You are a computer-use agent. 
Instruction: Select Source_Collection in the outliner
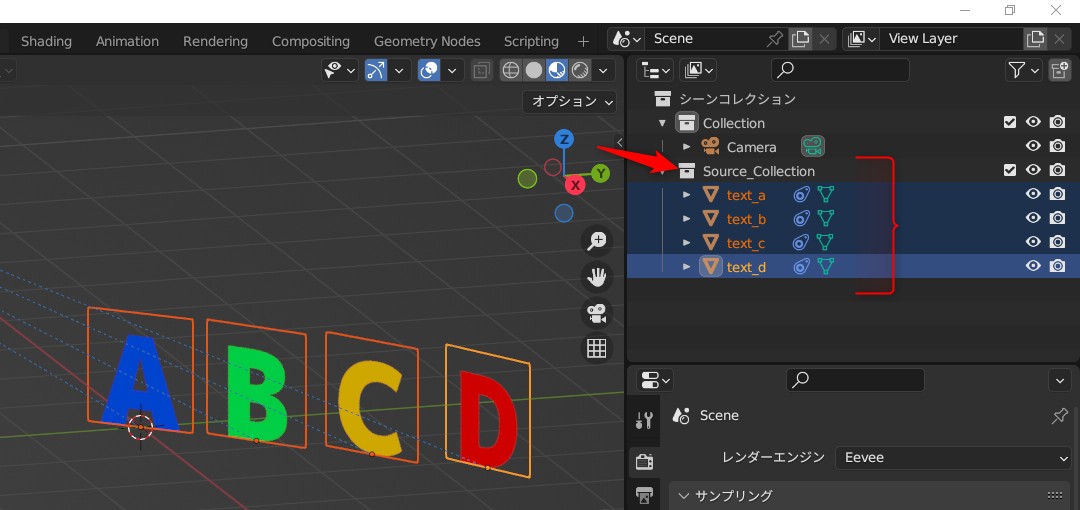pos(758,171)
